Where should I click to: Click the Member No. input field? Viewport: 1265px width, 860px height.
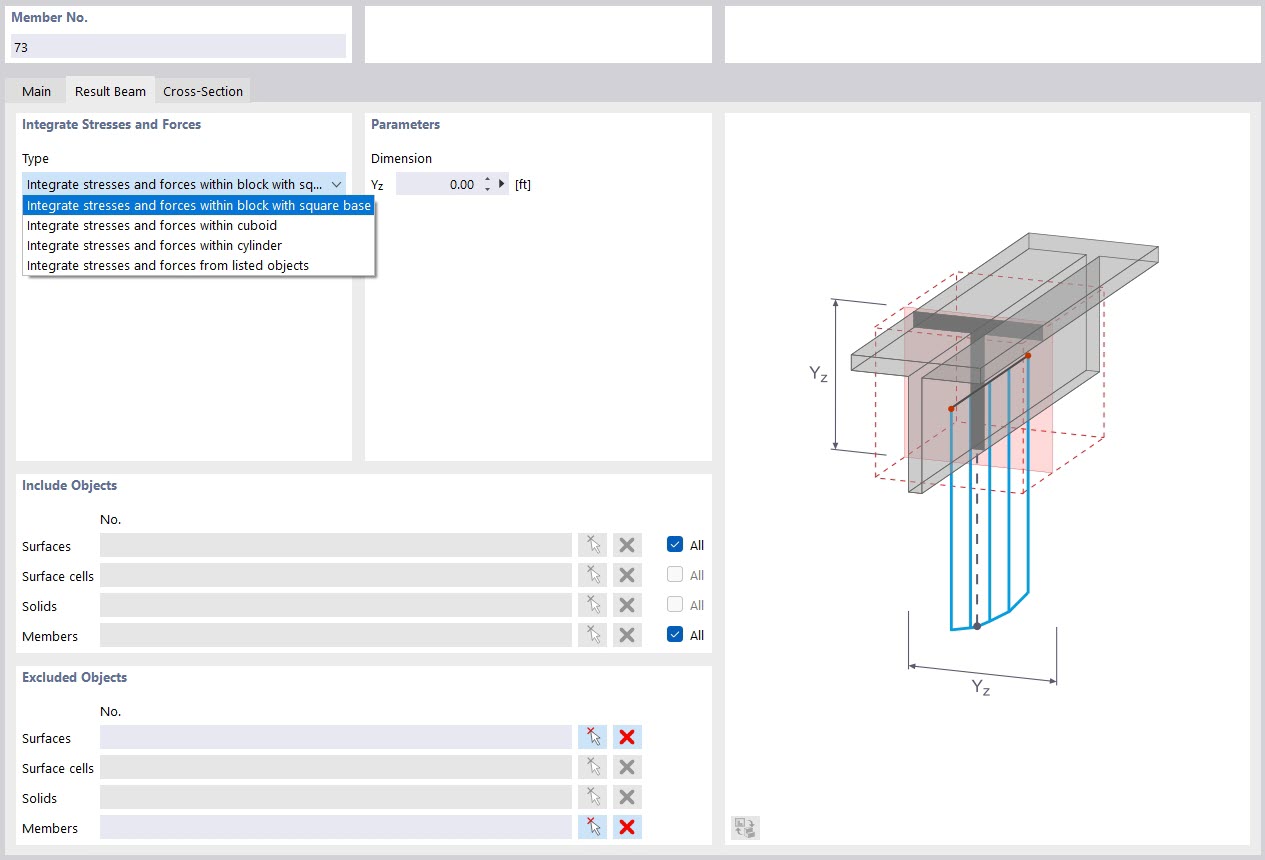point(178,47)
